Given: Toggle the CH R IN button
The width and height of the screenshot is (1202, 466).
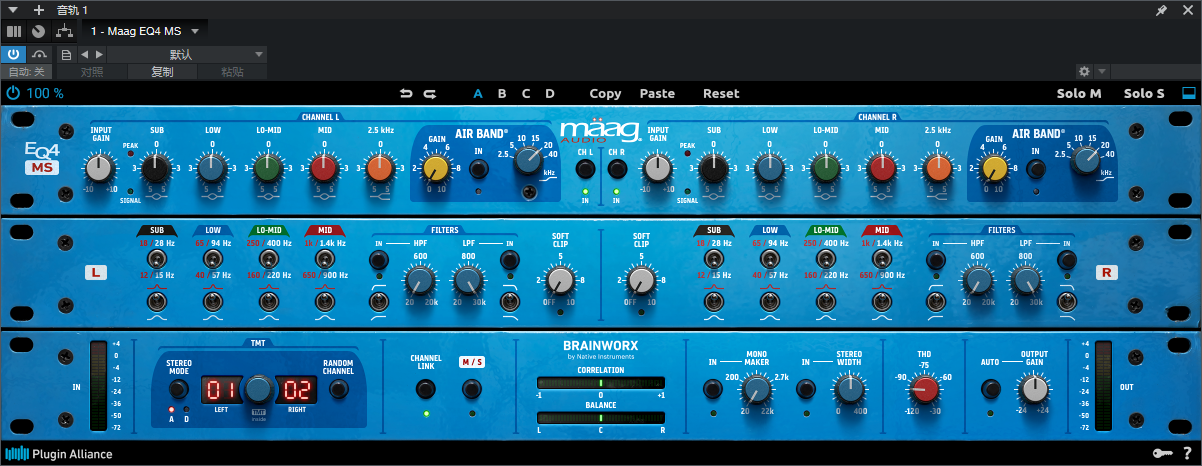Looking at the screenshot, I should point(616,169).
